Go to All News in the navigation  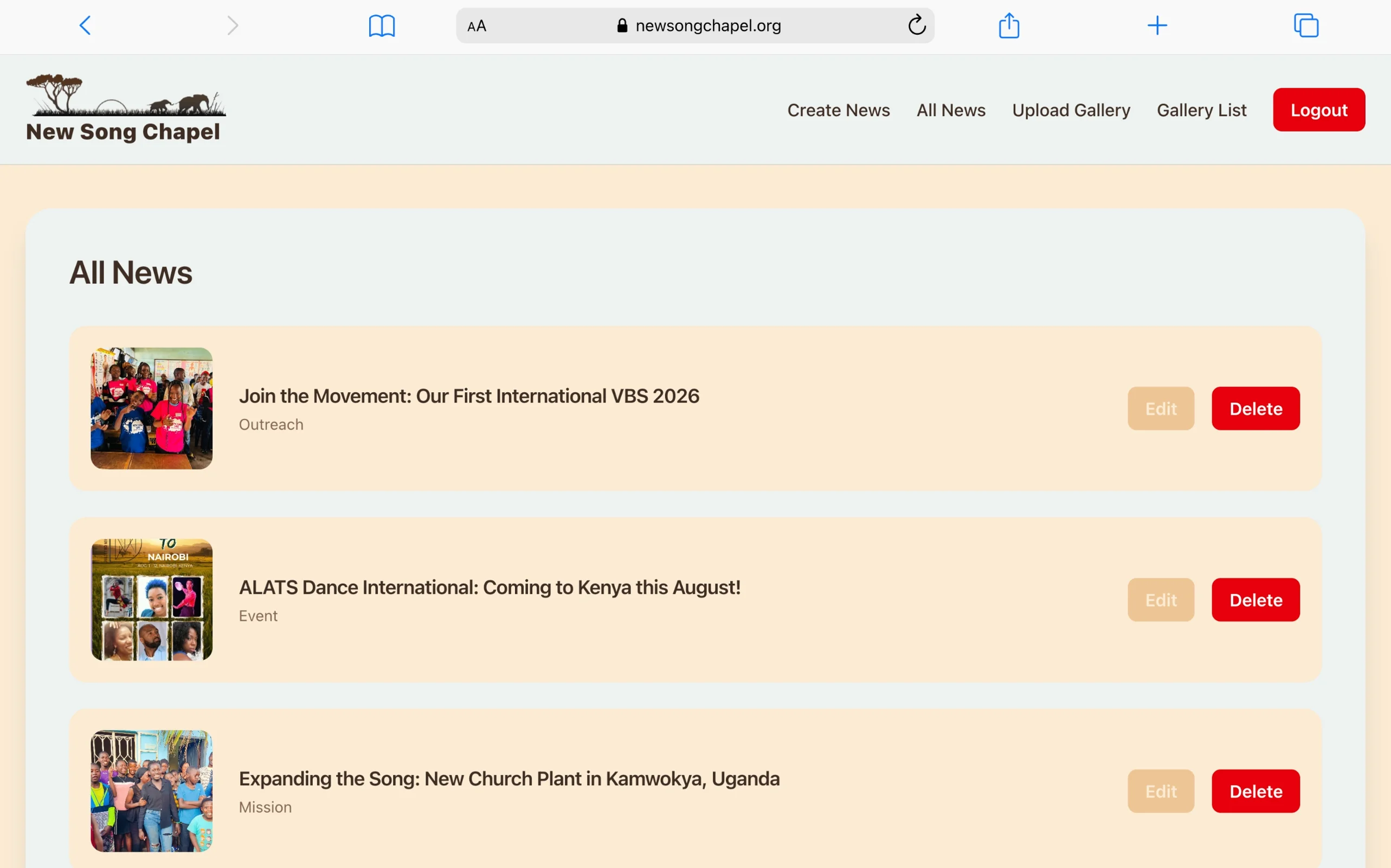coord(951,109)
